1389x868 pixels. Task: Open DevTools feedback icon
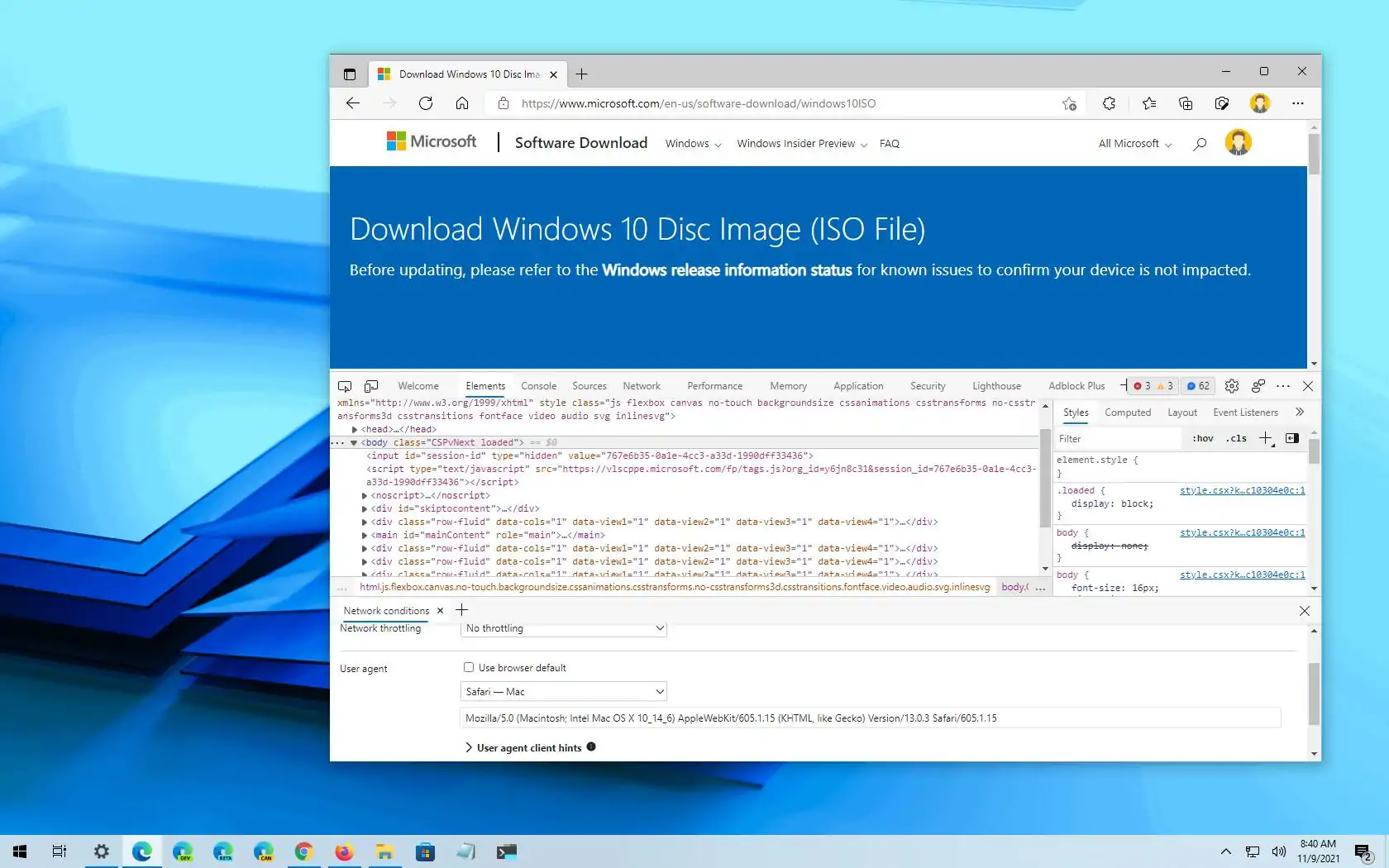(1258, 386)
